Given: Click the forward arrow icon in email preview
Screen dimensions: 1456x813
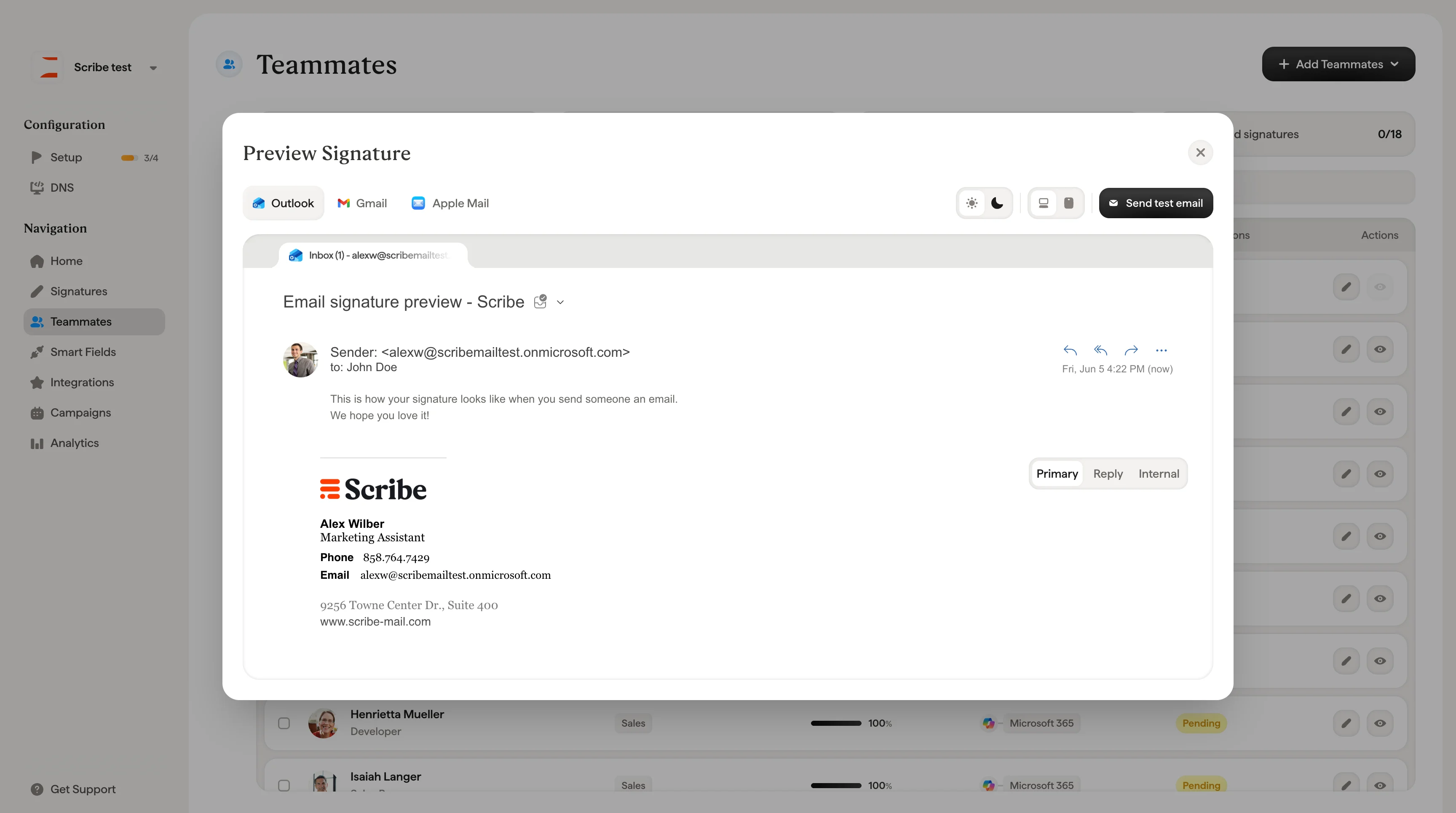Looking at the screenshot, I should pyautogui.click(x=1131, y=350).
